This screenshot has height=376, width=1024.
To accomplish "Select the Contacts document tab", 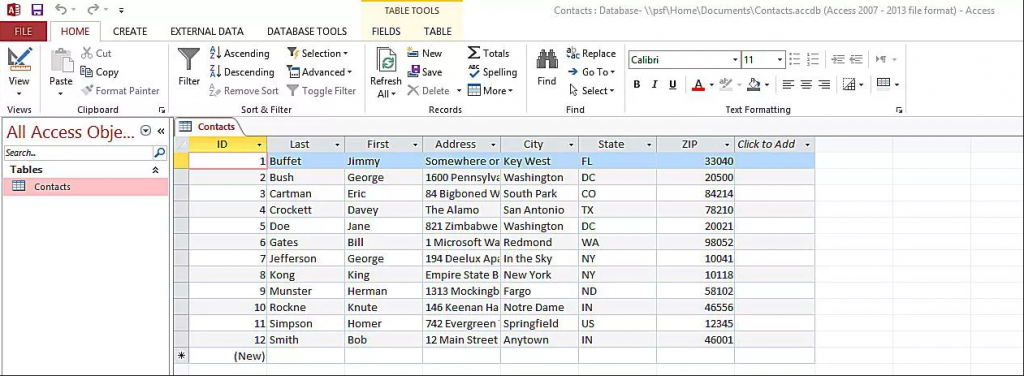I will pyautogui.click(x=209, y=127).
